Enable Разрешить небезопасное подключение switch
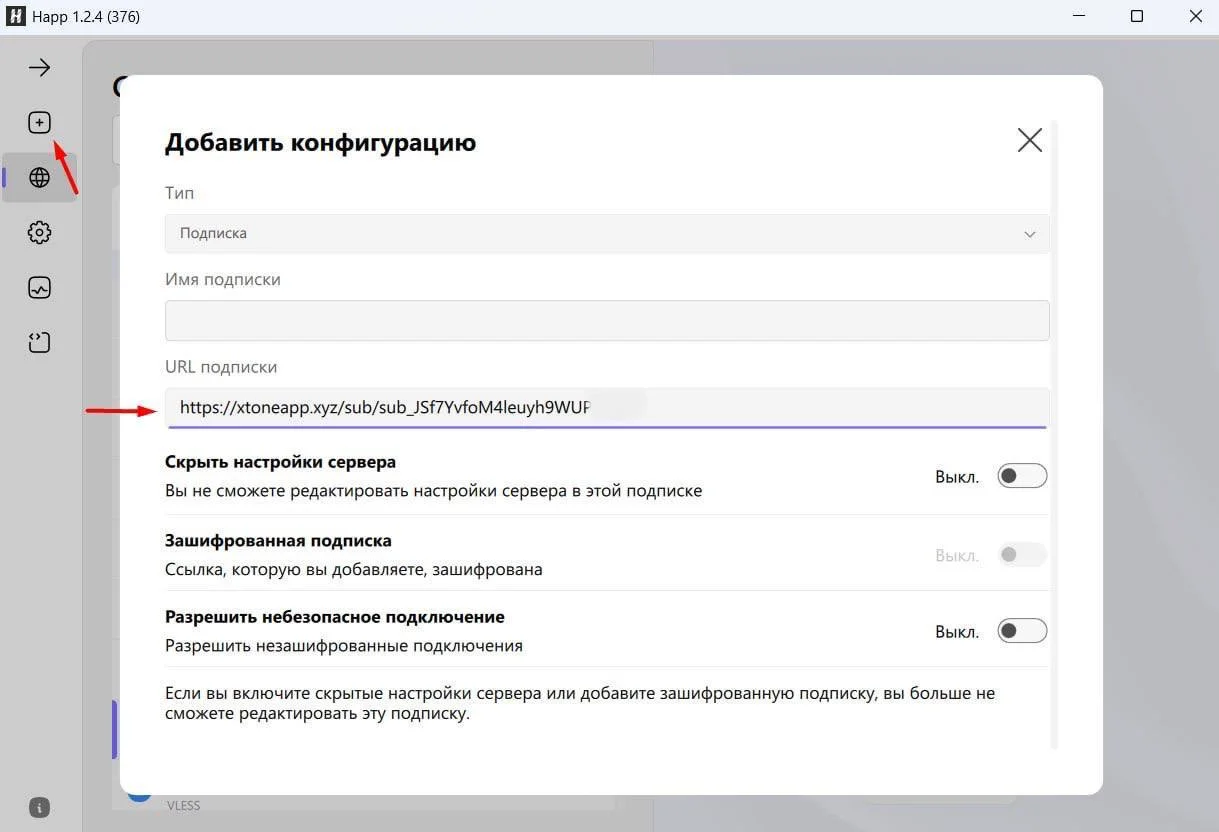This screenshot has height=832, width=1219. [x=1021, y=631]
